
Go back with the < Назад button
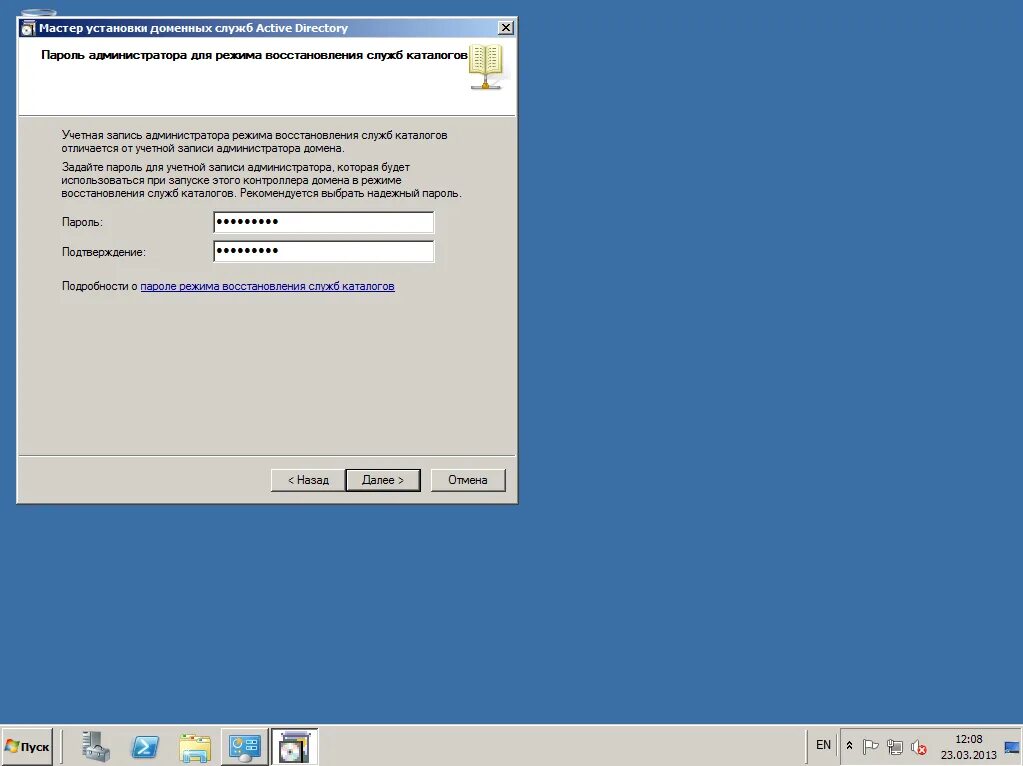point(308,480)
